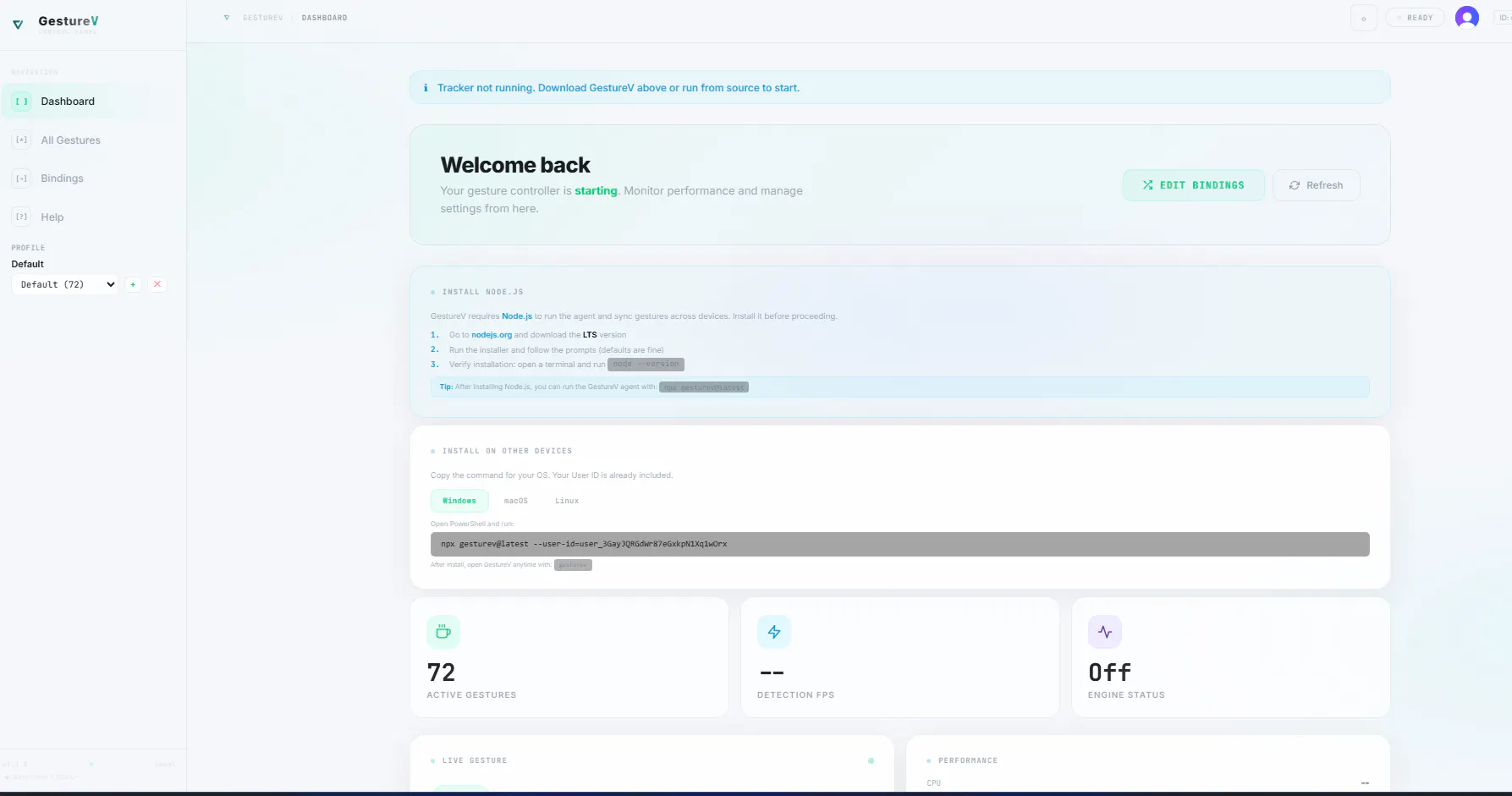Image resolution: width=1512 pixels, height=796 pixels.
Task: Click the Edit Bindings button
Action: point(1194,185)
